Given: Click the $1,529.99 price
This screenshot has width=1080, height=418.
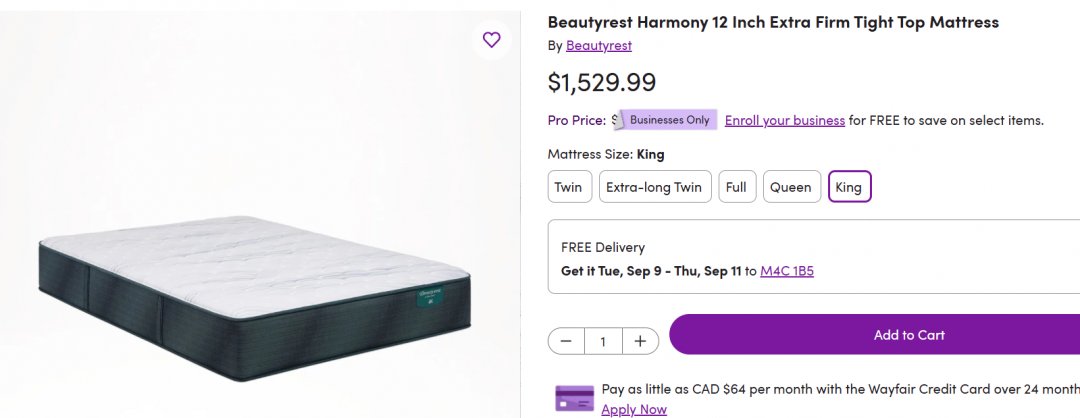Looking at the screenshot, I should pyautogui.click(x=602, y=82).
